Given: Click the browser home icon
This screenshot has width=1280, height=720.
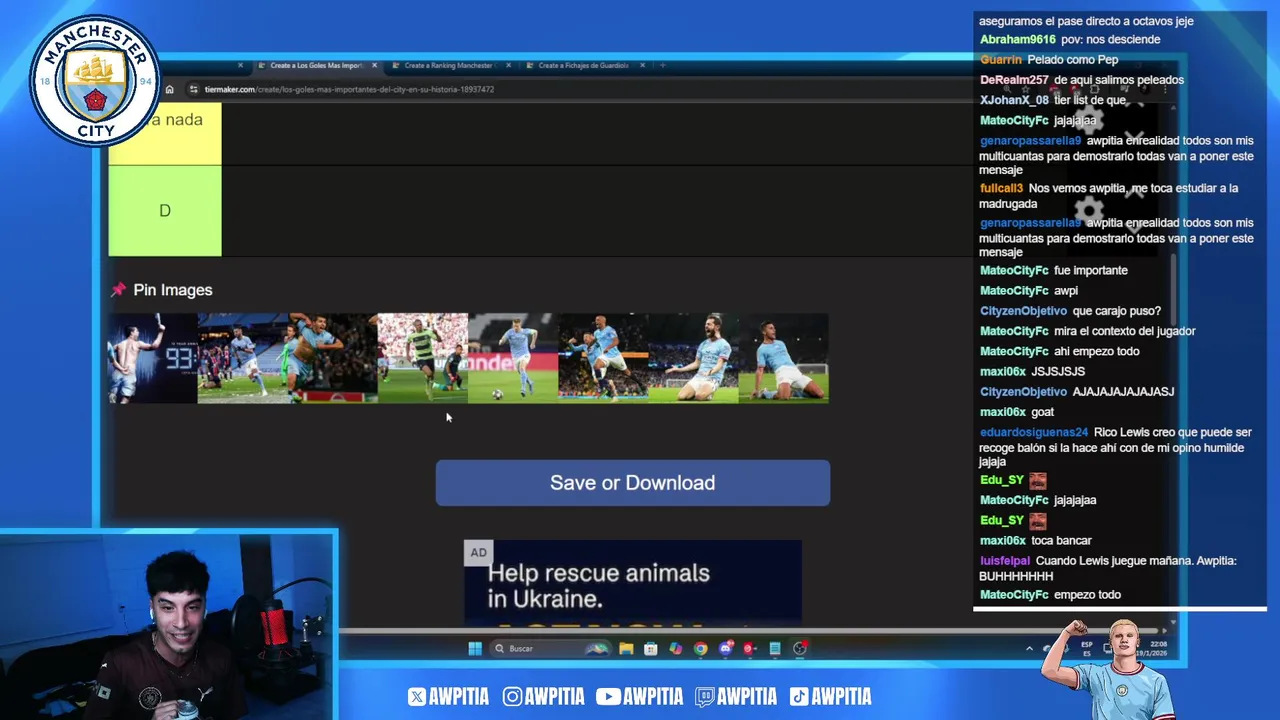Looking at the screenshot, I should tap(169, 89).
